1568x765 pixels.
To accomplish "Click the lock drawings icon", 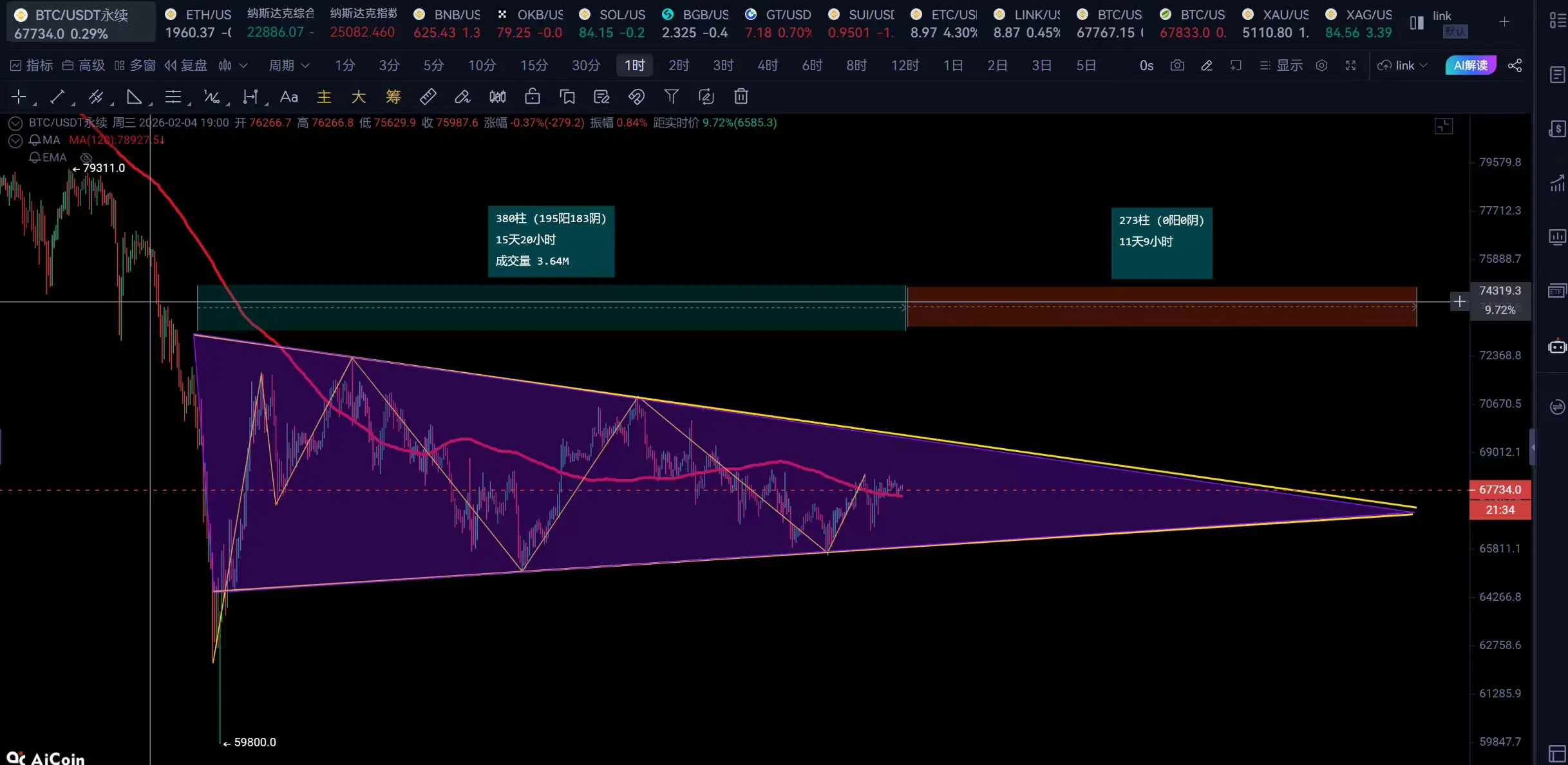I will click(533, 97).
